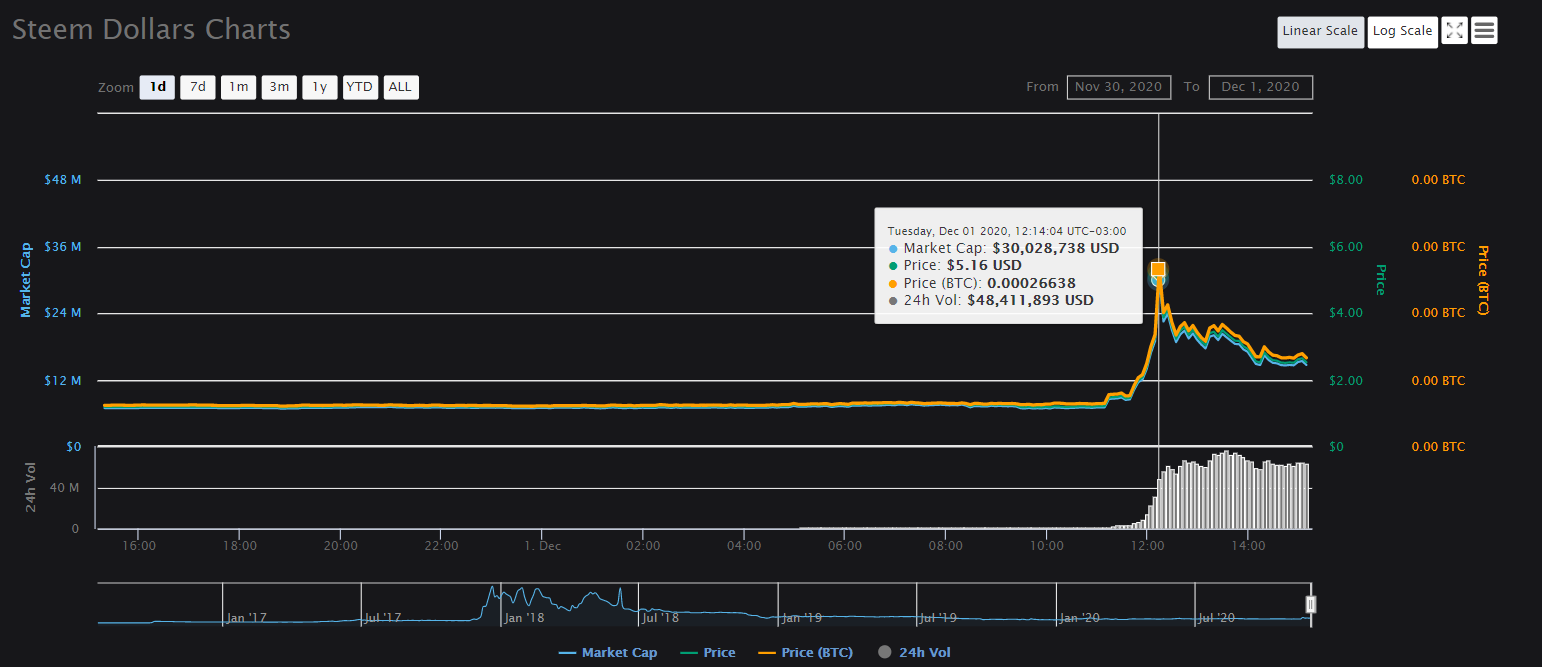Set zoom to 3m
The height and width of the screenshot is (667, 1542).
coord(279,87)
